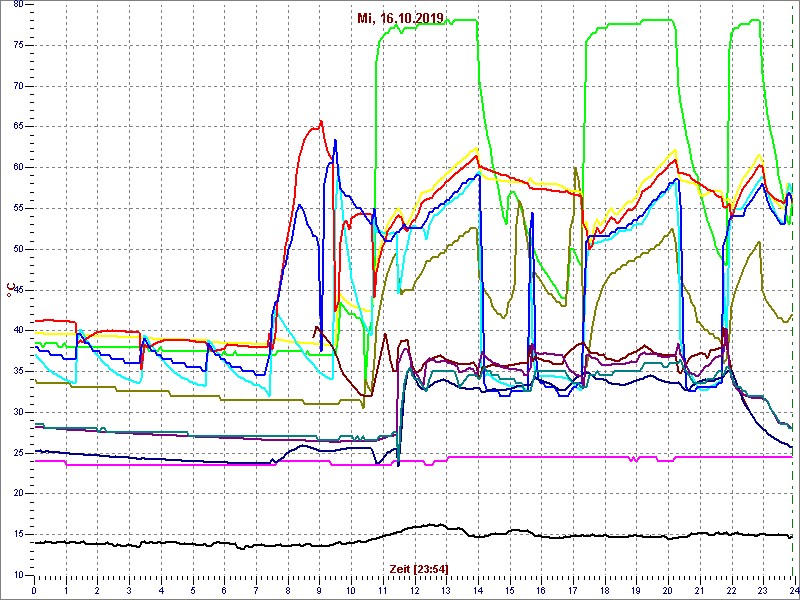This screenshot has width=800, height=600.
Task: Click the chart date title Mi, 16.10.2019
Action: [x=401, y=19]
